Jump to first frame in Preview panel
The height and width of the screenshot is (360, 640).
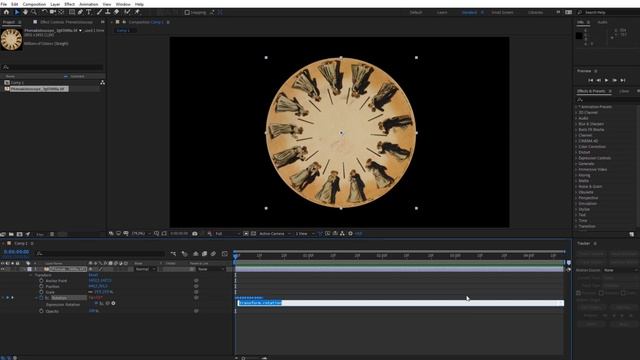[x=591, y=80]
